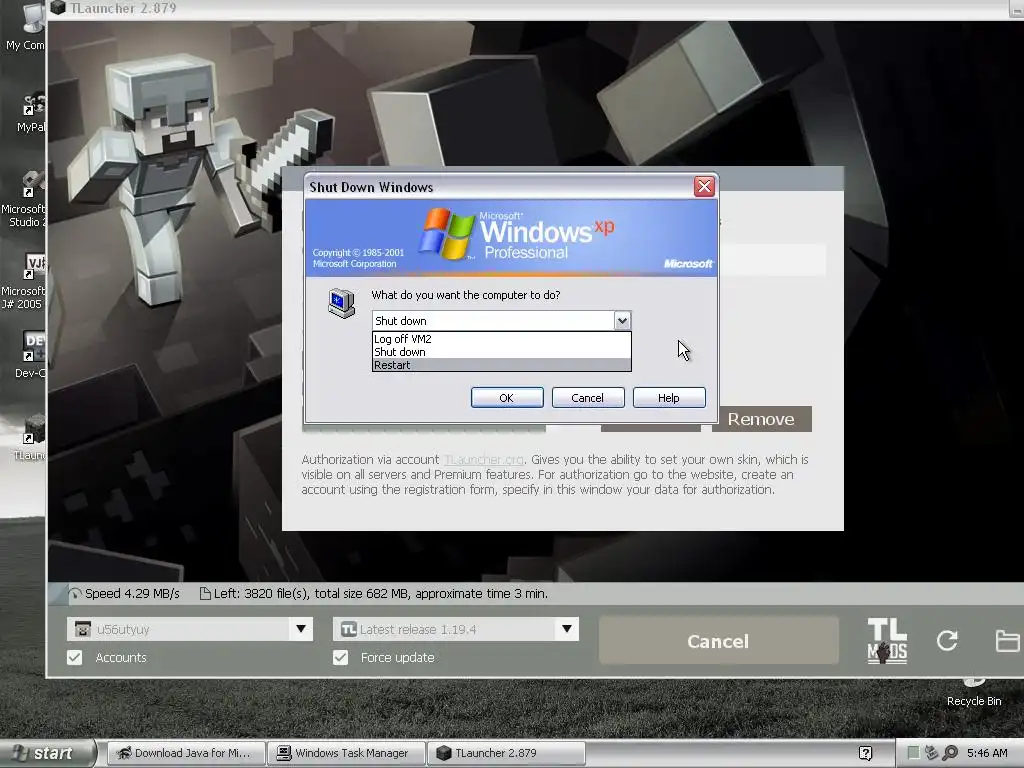Cancel the TLauncher download
Viewport: 1024px width, 768px height.
[x=718, y=641]
